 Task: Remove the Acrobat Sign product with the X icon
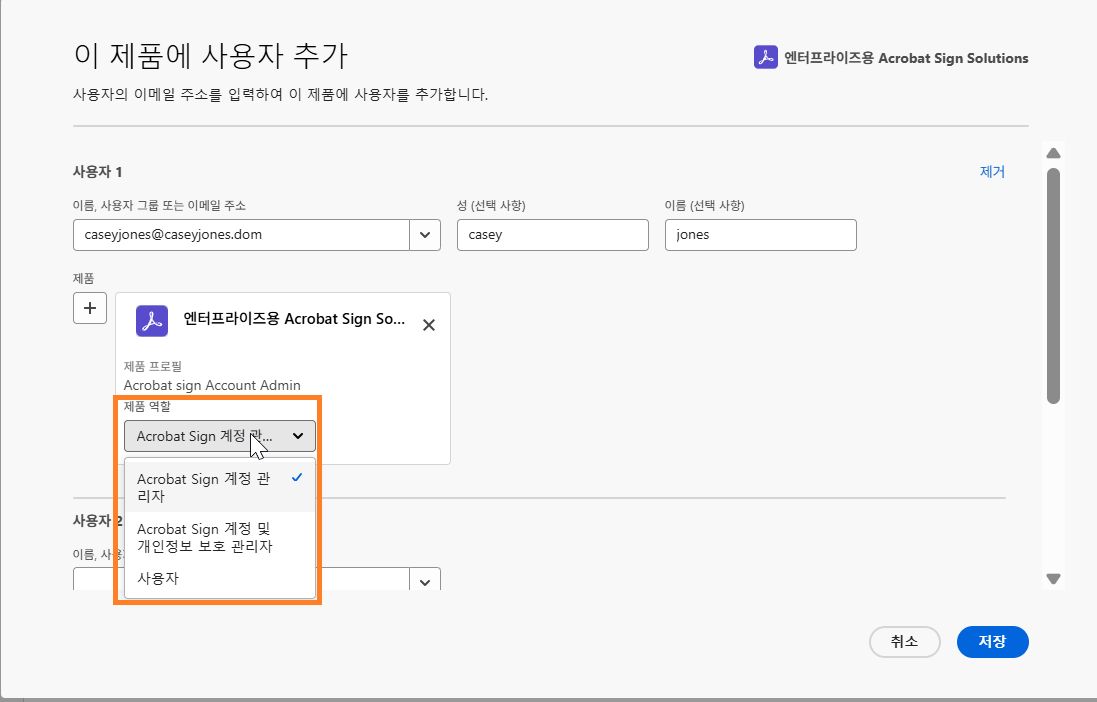click(x=429, y=324)
